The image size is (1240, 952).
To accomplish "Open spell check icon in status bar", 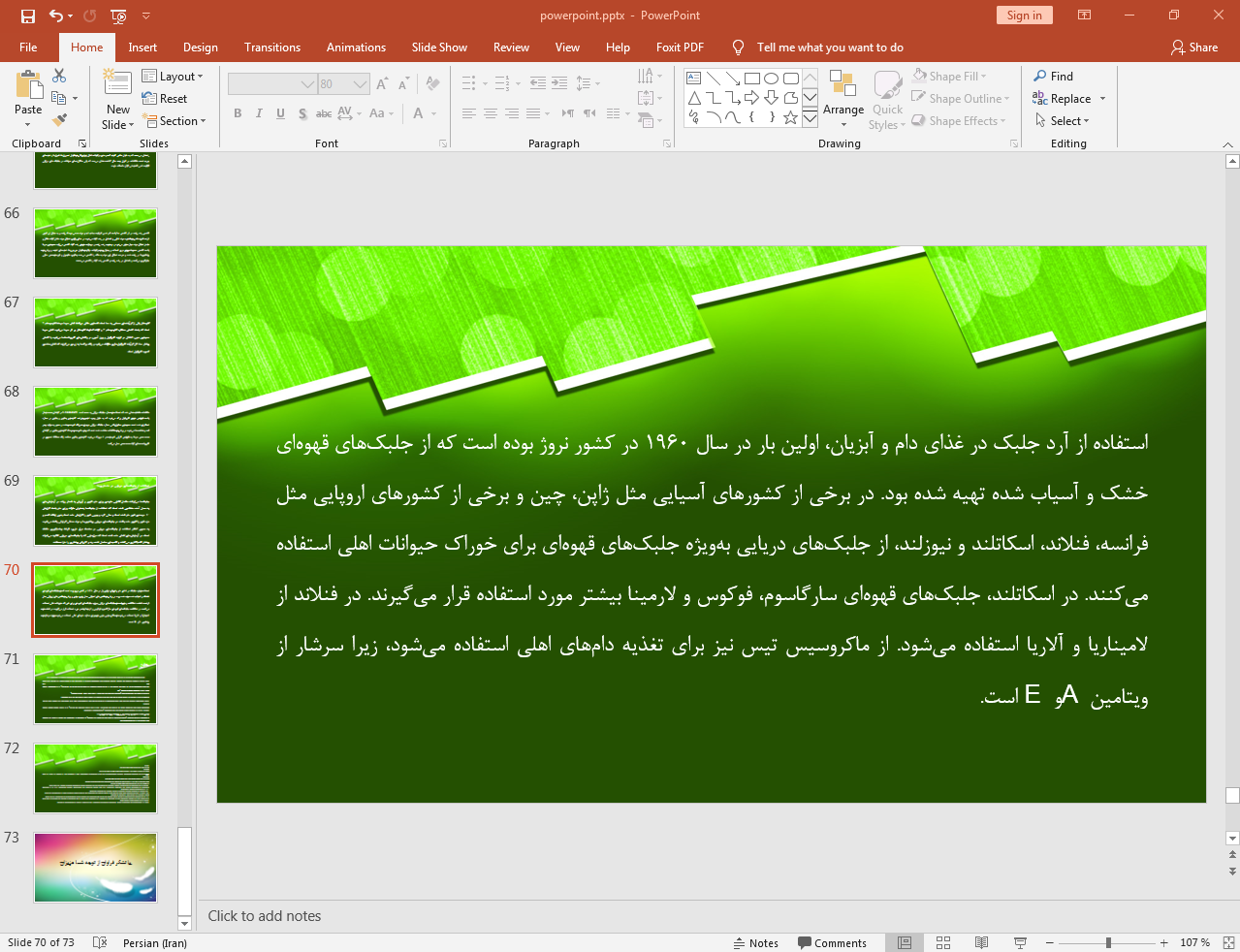I will click(x=100, y=942).
